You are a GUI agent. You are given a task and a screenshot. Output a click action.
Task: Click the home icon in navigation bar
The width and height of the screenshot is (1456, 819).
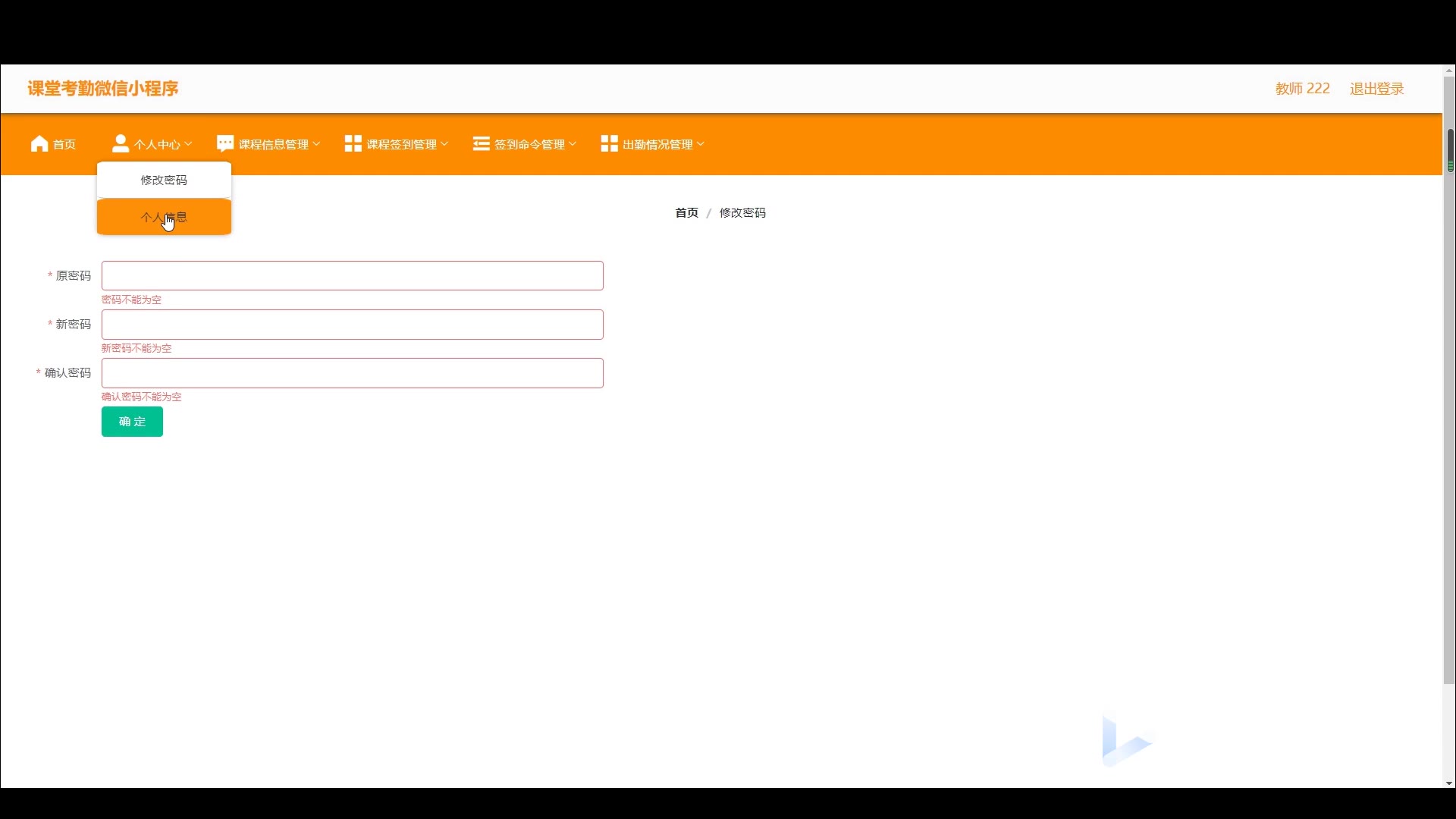[39, 144]
